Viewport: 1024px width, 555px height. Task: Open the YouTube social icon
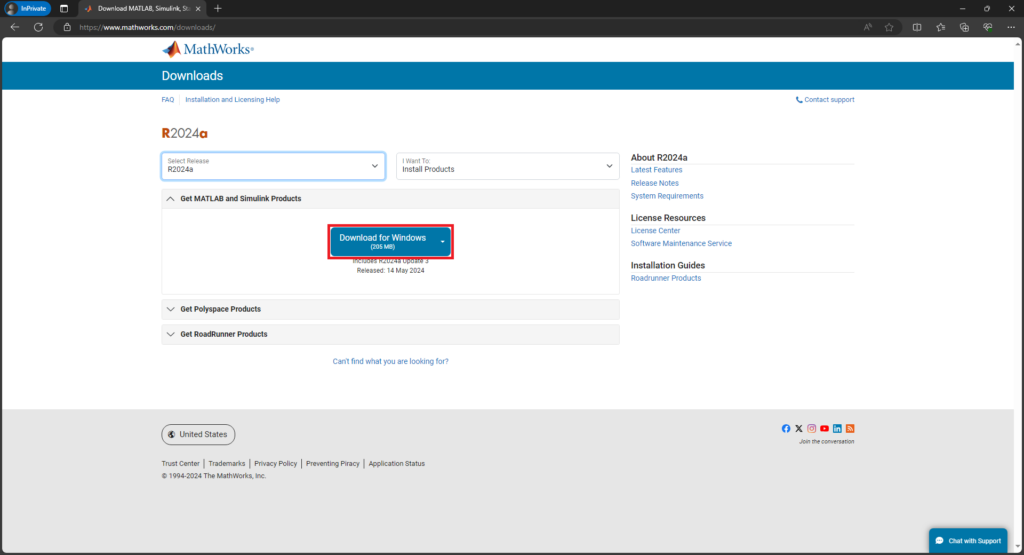(825, 428)
